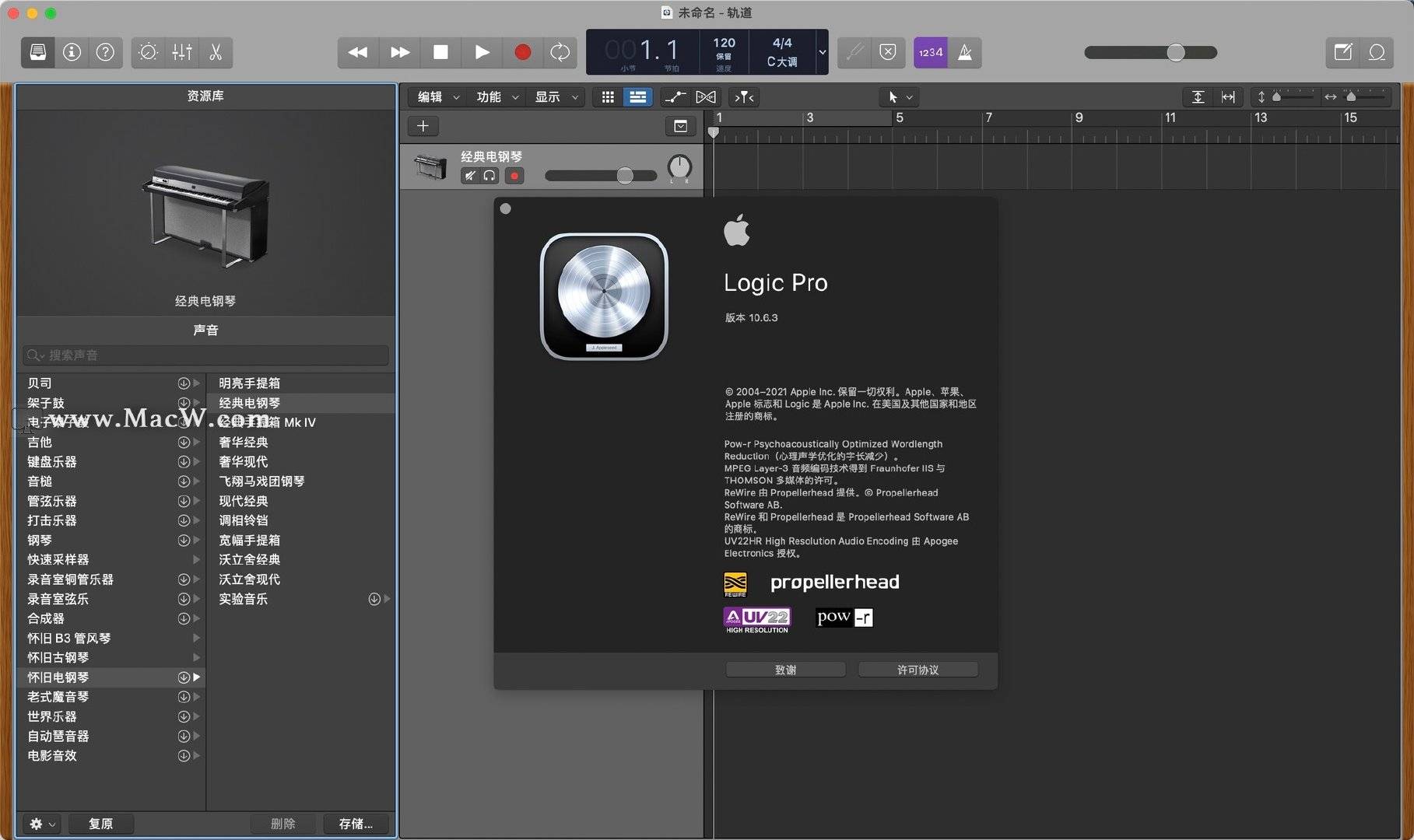Open the Library panel icon

tap(37, 52)
